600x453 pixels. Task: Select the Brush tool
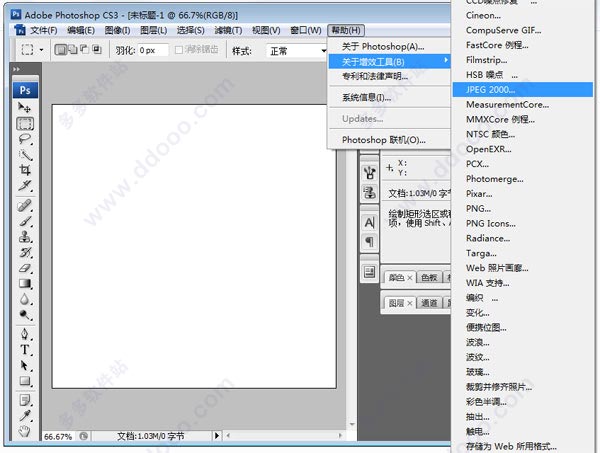pos(25,222)
